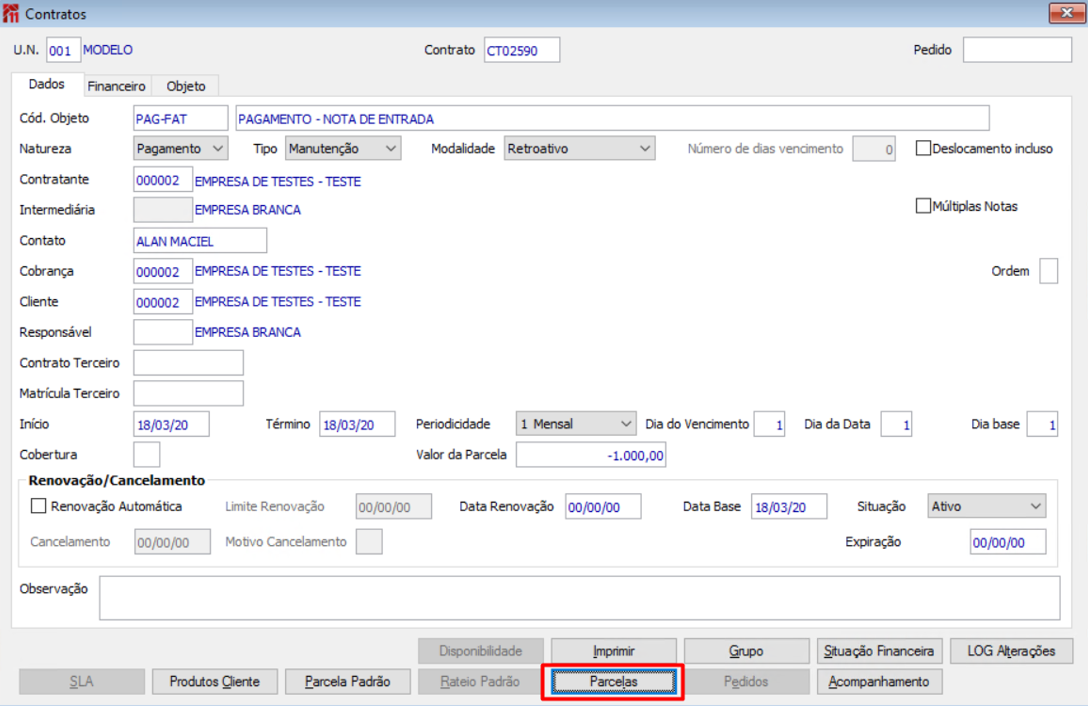Click the Limite Renovação date field

click(393, 507)
